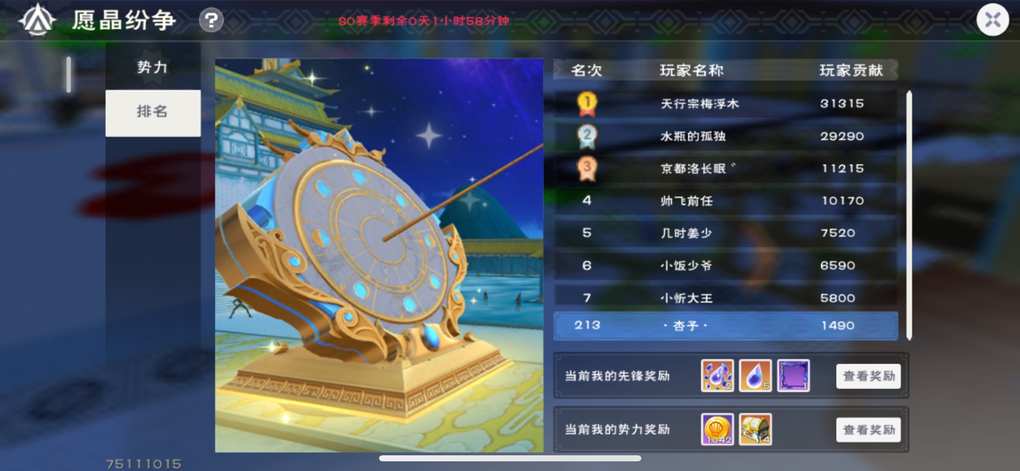
Task: Switch to the 势力 tab
Action: [153, 67]
